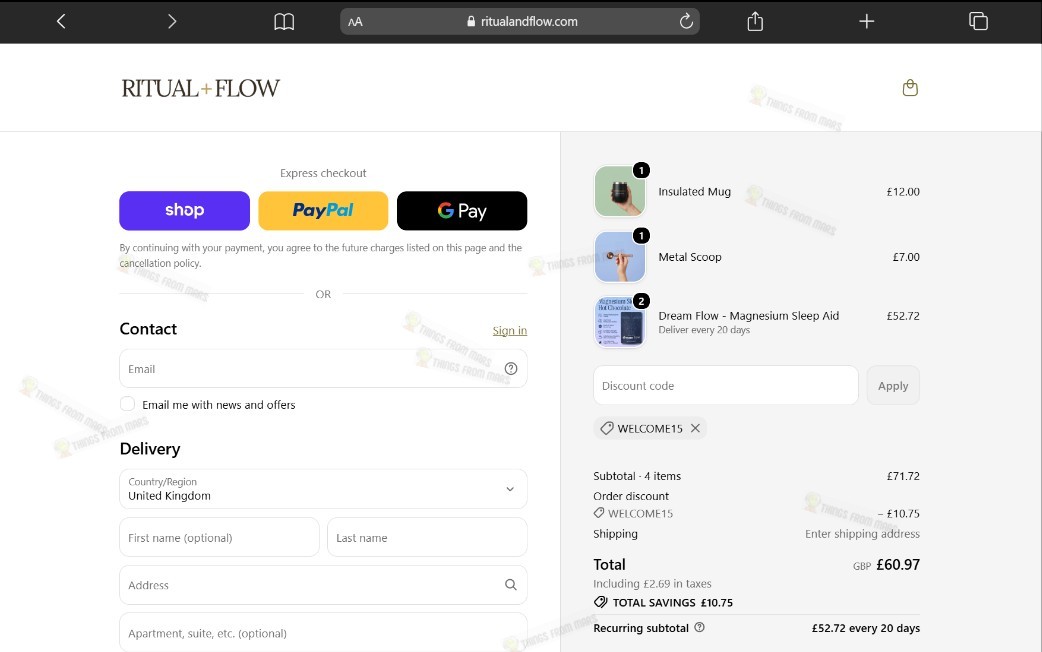
Task: Go forward with browser forward arrow
Action: coord(172,21)
